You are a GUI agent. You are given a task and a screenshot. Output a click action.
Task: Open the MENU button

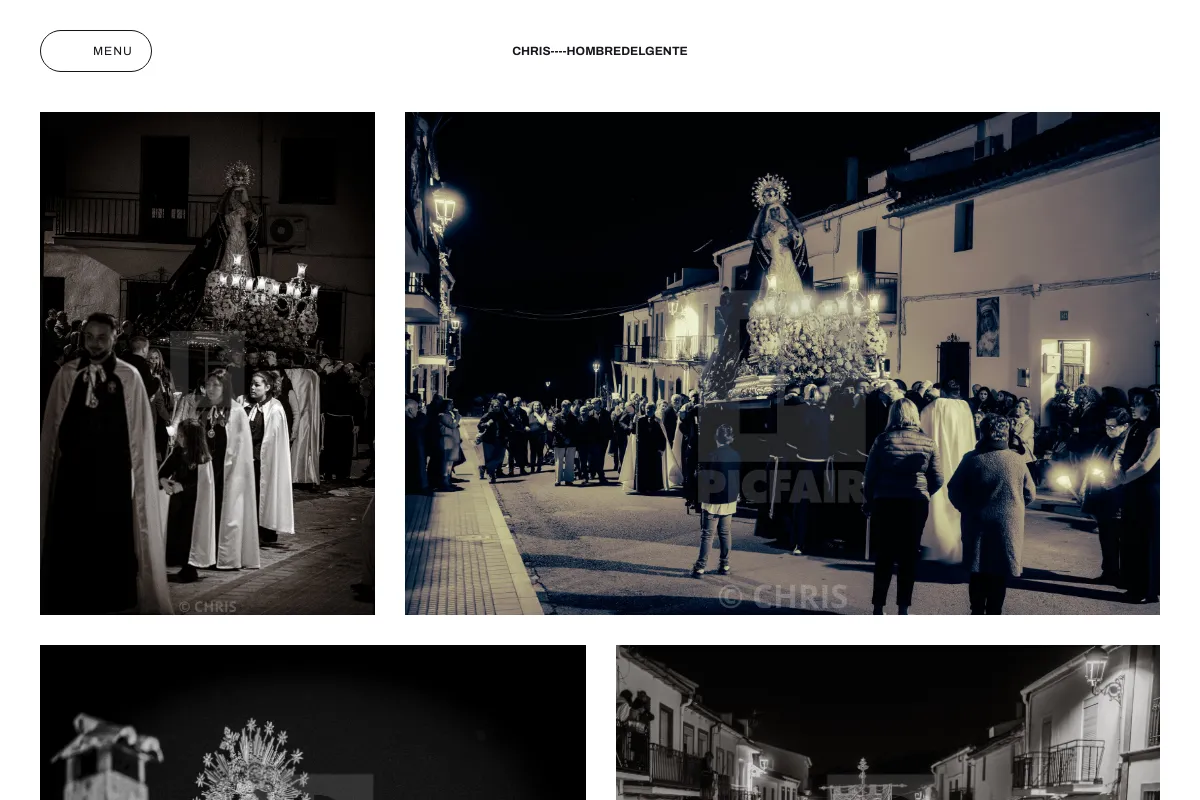pyautogui.click(x=96, y=51)
